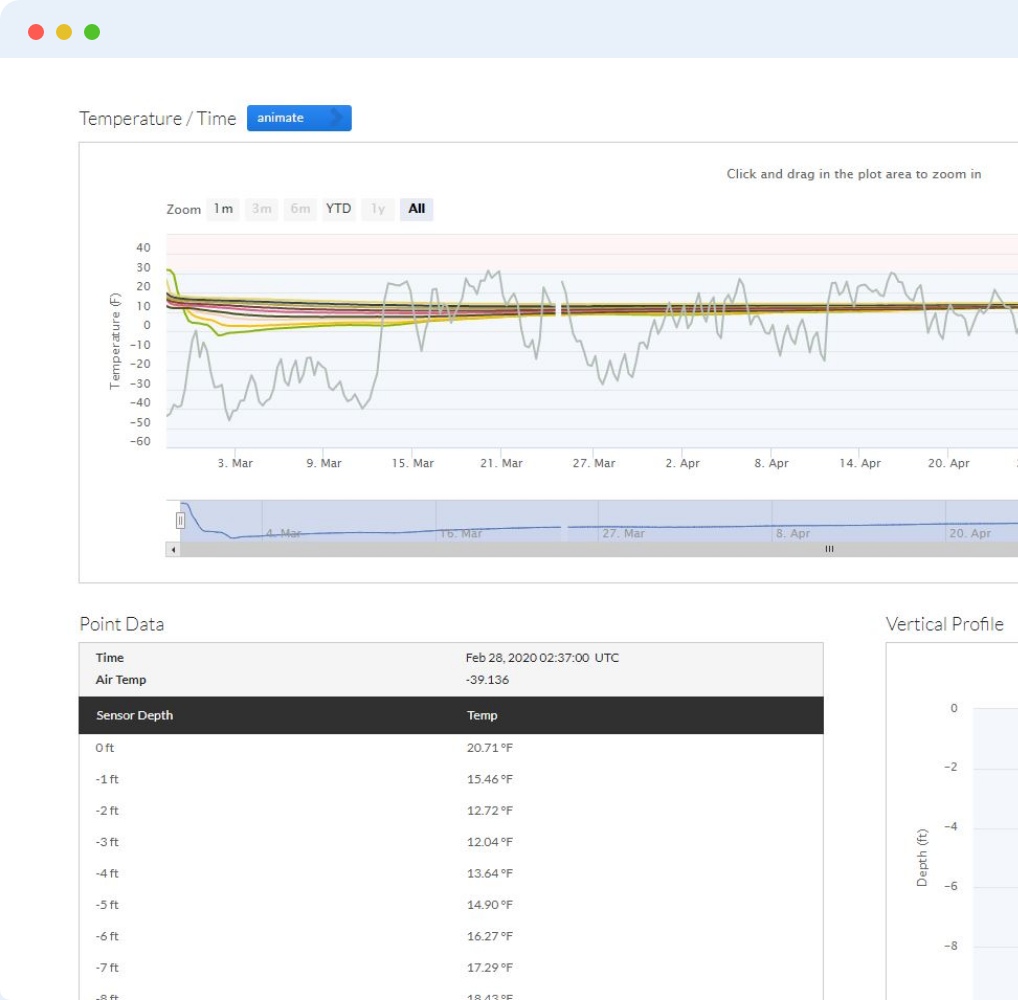Select the '-4 ft' sensor depth row

[x=451, y=873]
